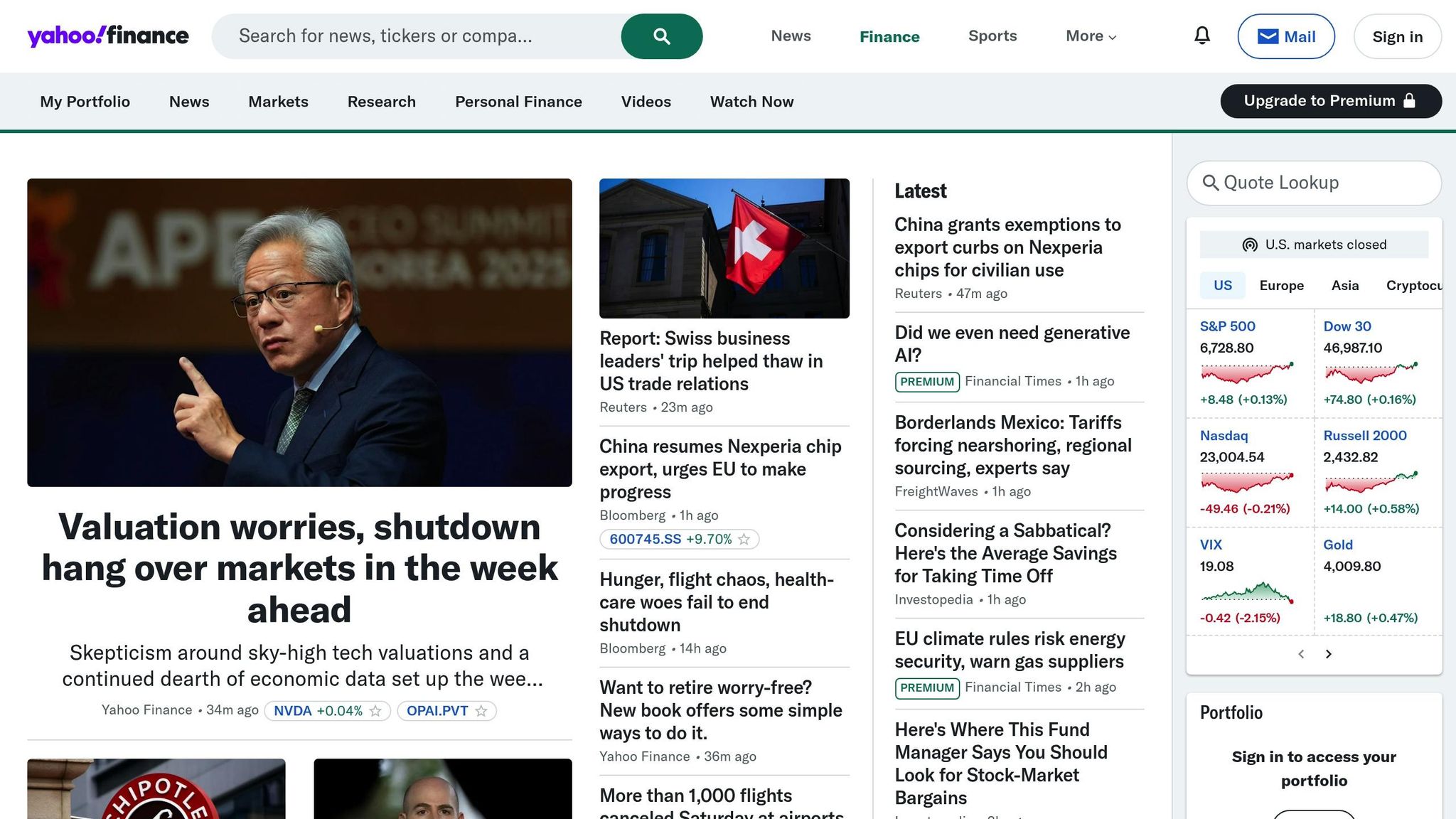Open notifications via the bell icon

[1201, 36]
